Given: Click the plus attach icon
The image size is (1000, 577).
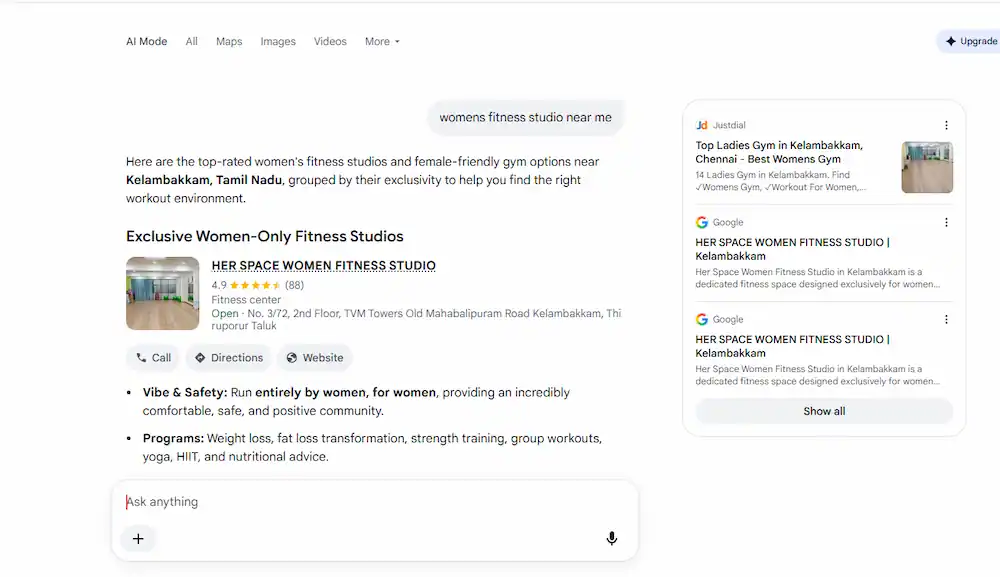Looking at the screenshot, I should pos(138,539).
